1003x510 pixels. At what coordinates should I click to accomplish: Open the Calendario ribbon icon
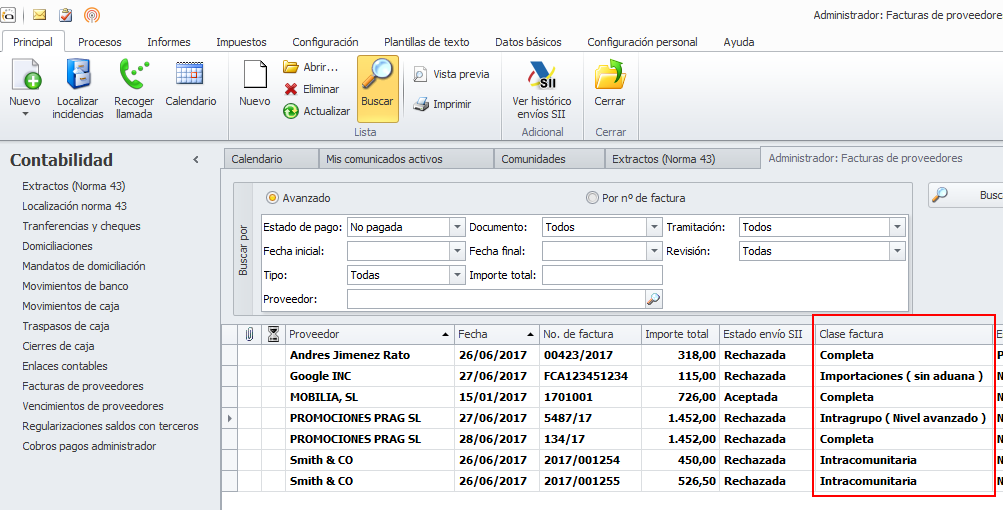[x=190, y=76]
